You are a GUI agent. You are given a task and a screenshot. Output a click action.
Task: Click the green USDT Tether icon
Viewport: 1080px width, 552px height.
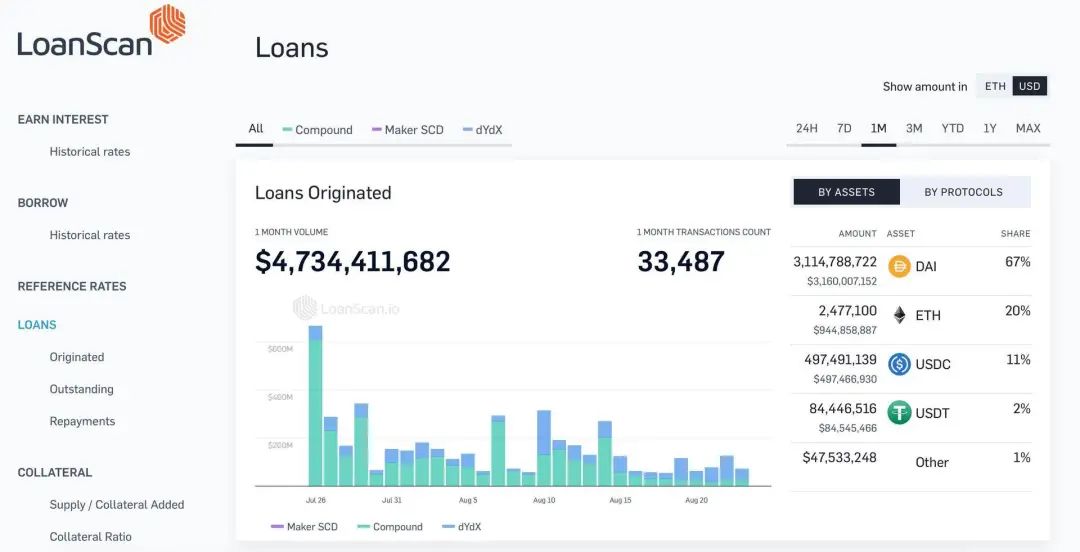[x=899, y=412]
